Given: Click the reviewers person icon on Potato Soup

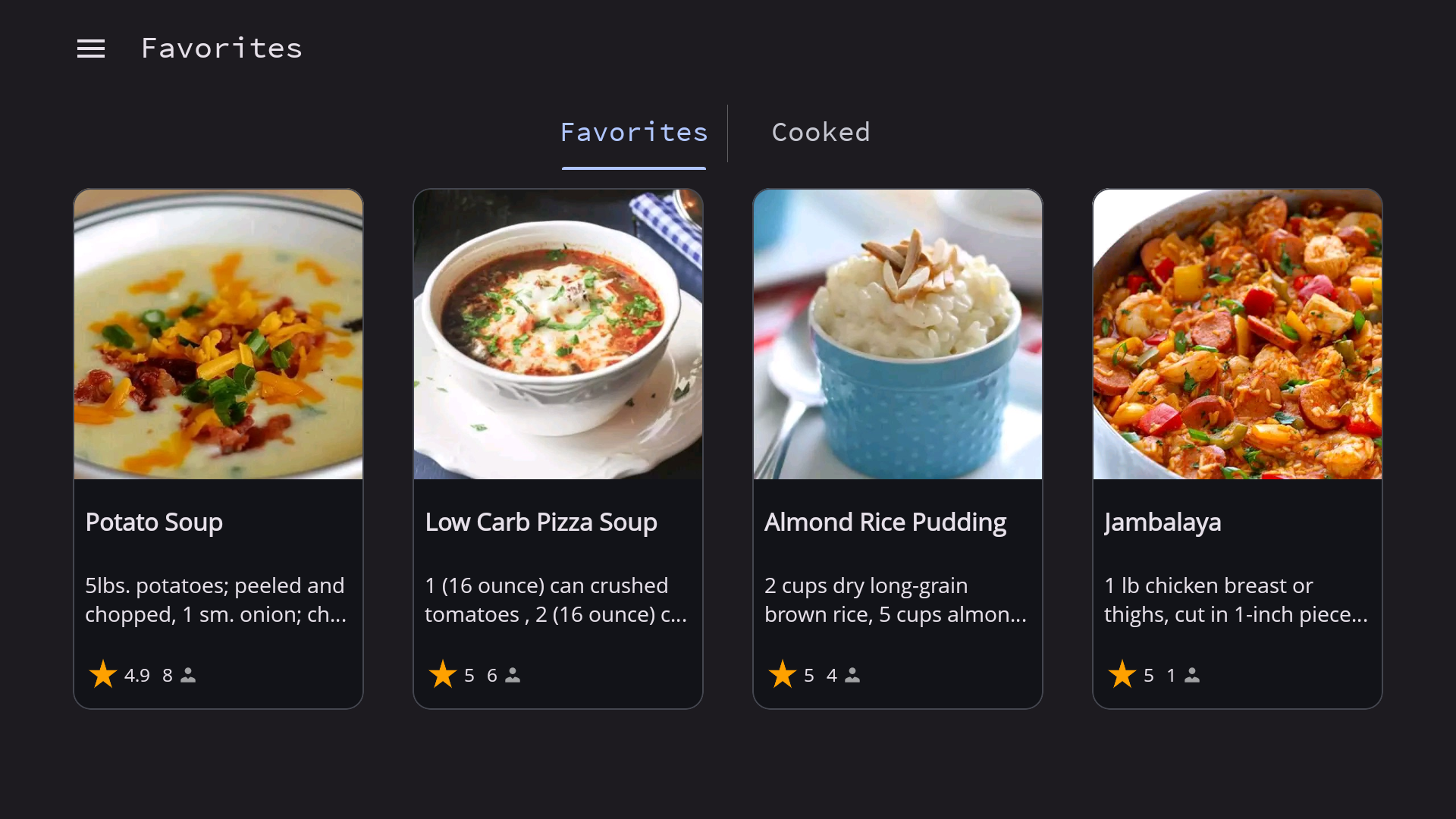Looking at the screenshot, I should (x=188, y=675).
